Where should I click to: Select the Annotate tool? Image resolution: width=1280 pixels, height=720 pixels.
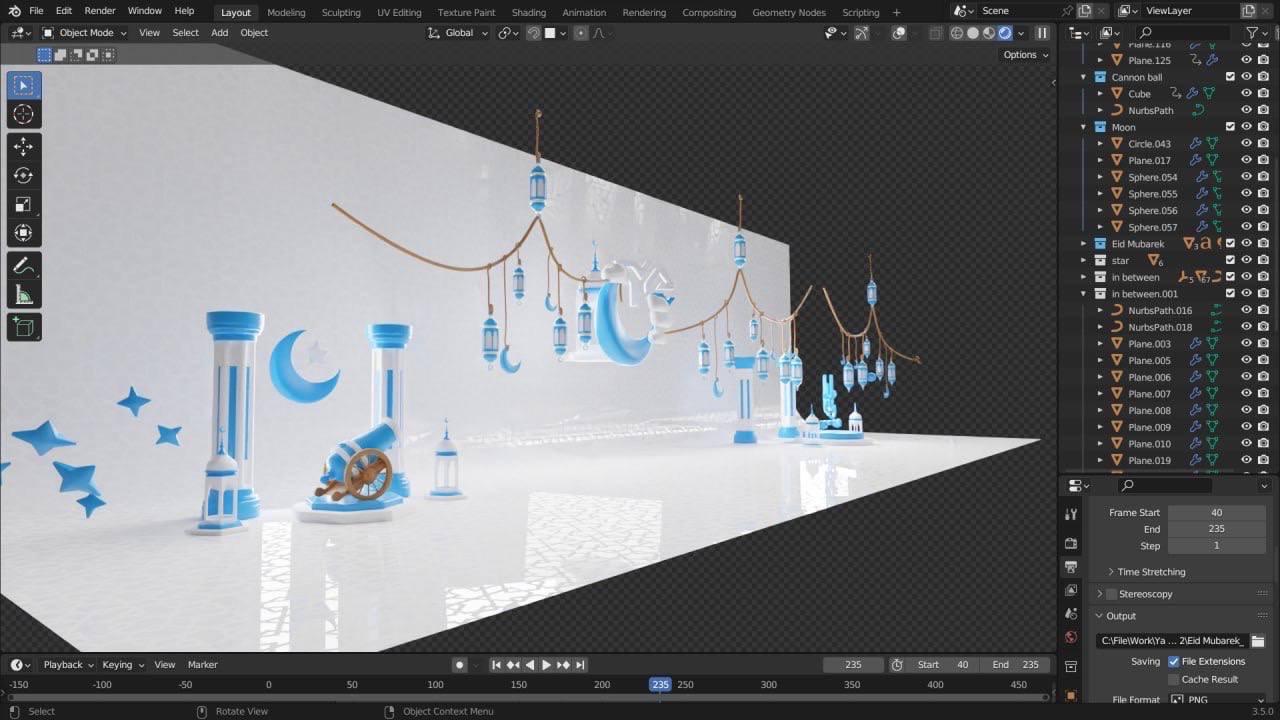click(x=24, y=266)
